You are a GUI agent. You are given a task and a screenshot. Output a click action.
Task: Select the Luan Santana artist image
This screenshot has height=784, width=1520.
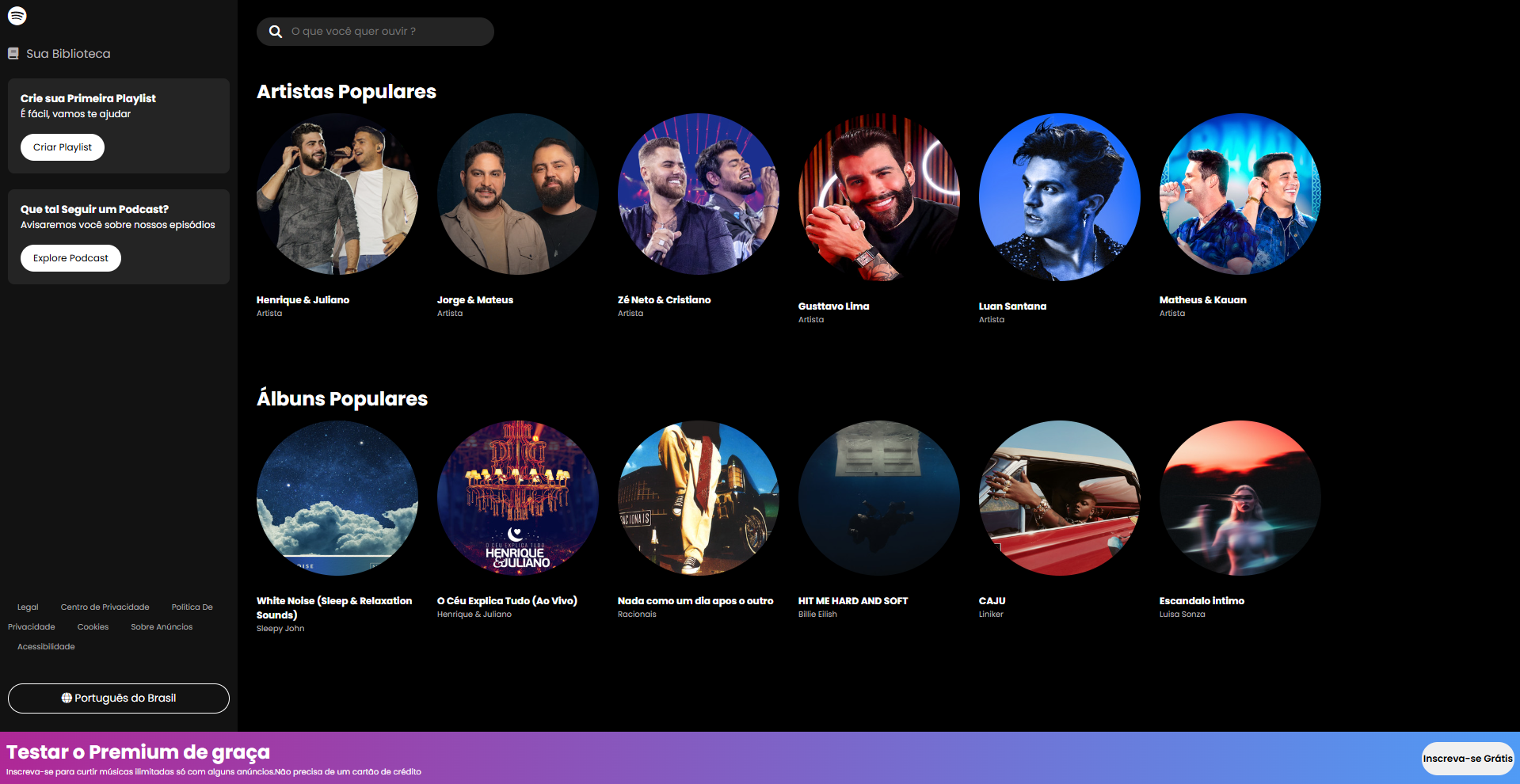pyautogui.click(x=1060, y=197)
